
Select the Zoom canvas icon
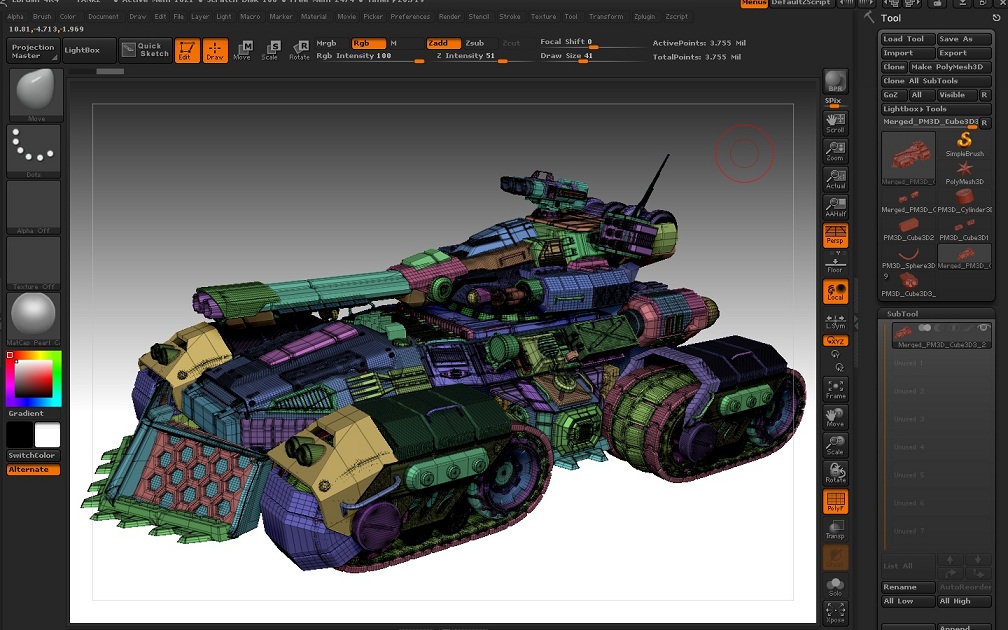coord(835,150)
